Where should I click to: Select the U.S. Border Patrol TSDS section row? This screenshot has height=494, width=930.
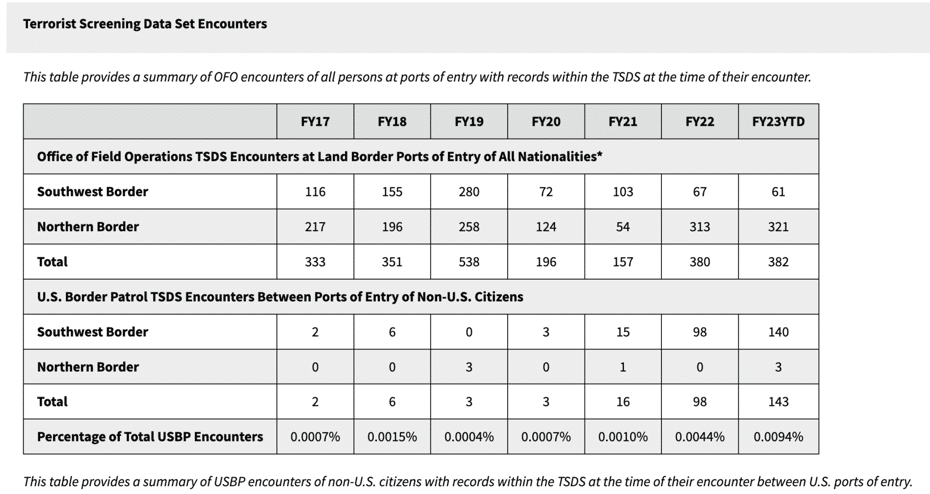[x=421, y=297]
